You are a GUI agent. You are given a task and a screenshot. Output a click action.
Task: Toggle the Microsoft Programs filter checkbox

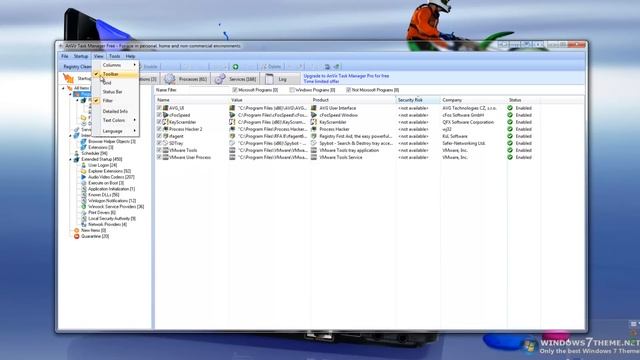[x=235, y=90]
